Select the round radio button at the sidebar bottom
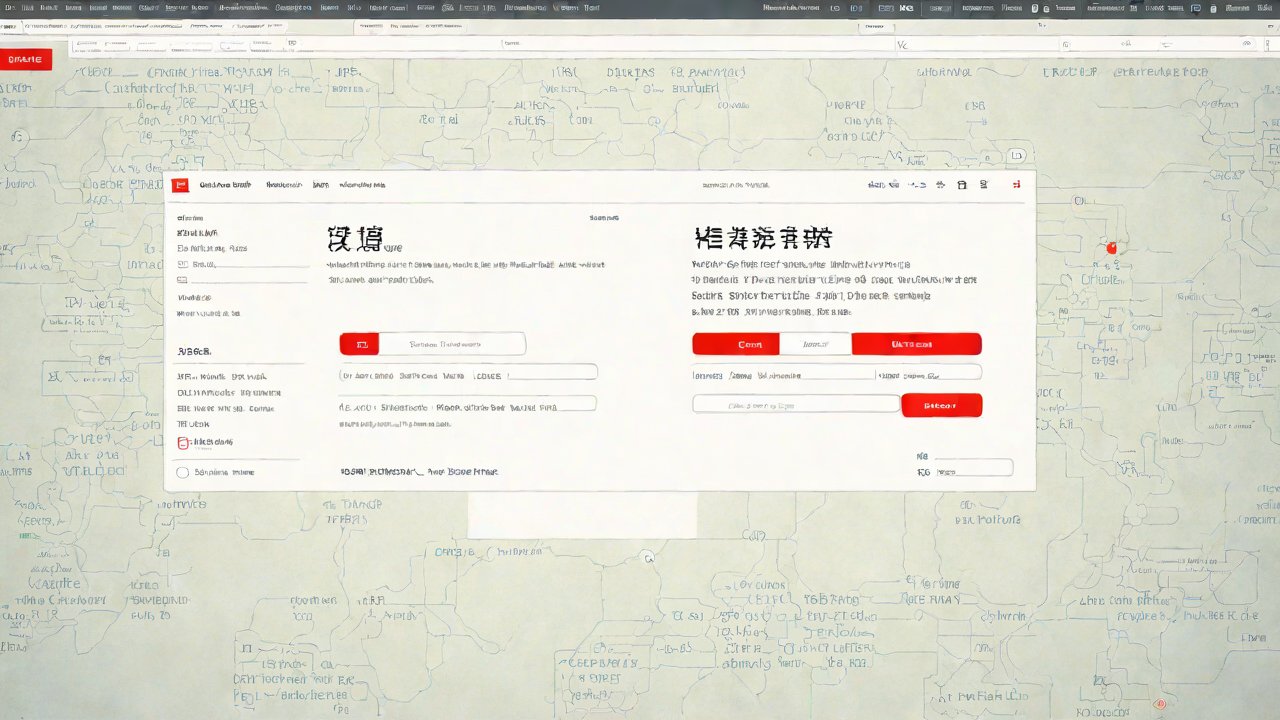 (182, 473)
